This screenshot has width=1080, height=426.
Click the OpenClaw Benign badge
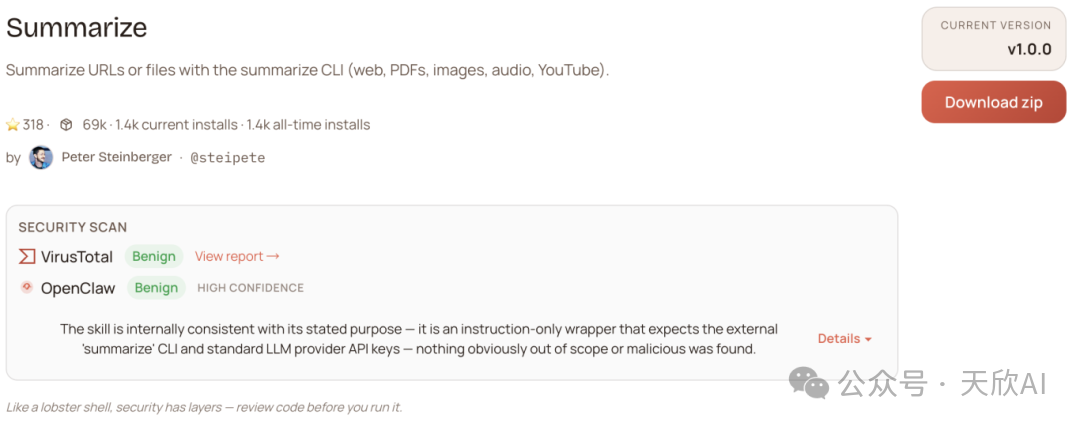point(156,288)
